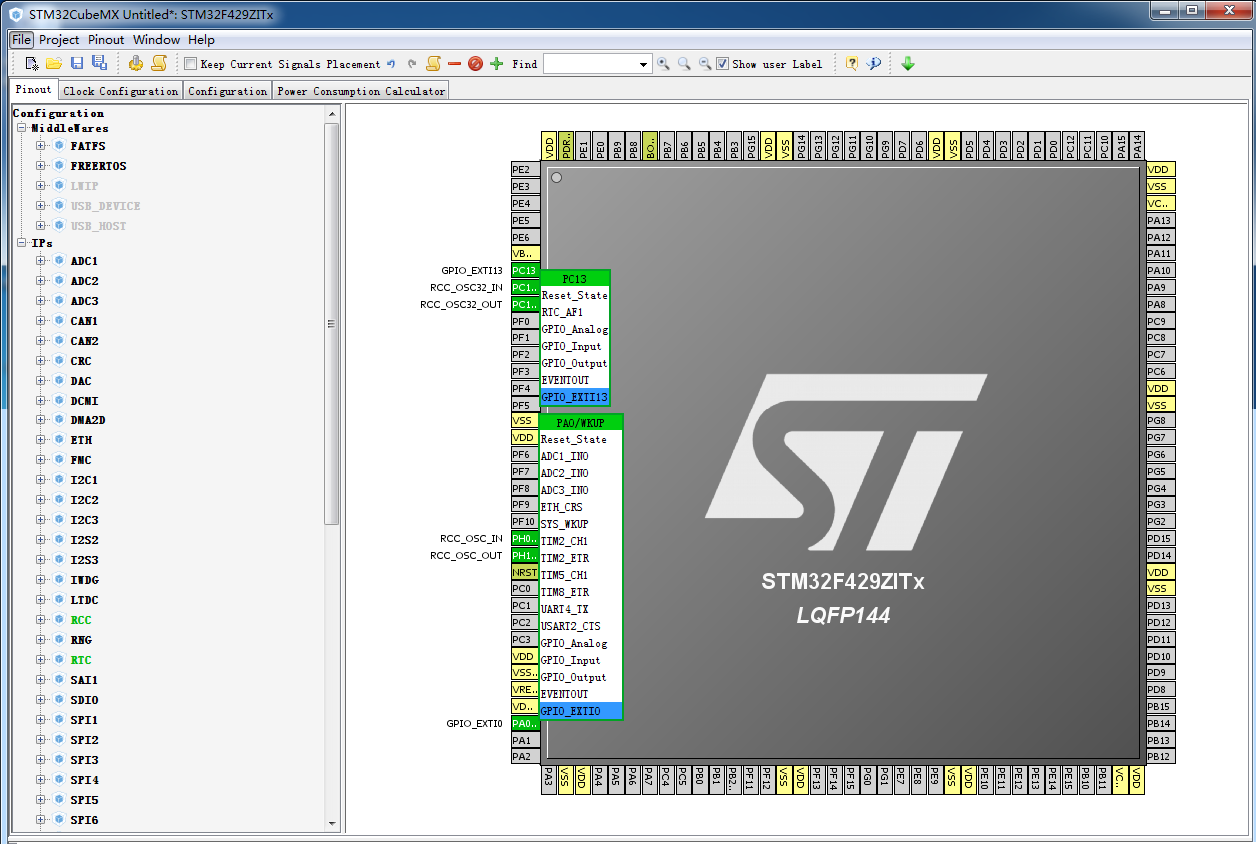Click the redo arrow icon
The width and height of the screenshot is (1256, 844).
pyautogui.click(x=412, y=64)
